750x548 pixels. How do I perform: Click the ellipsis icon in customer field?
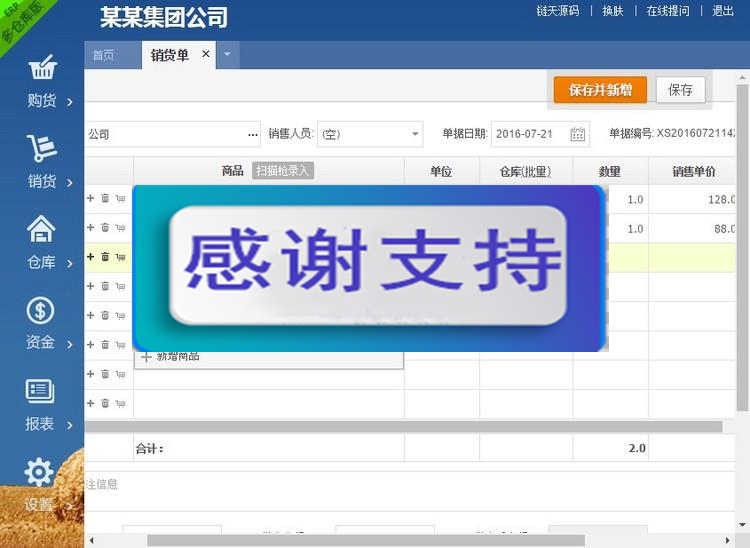(253, 135)
